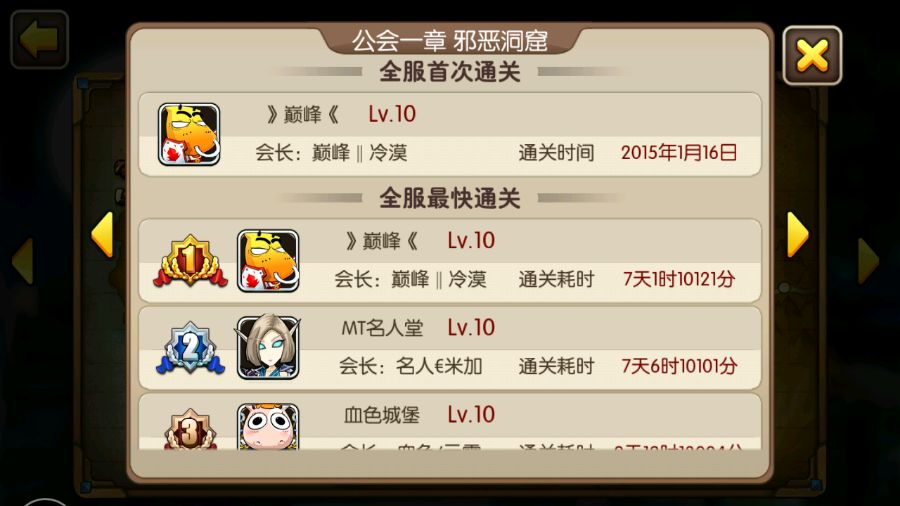Select the 血色城堡 guild name

point(382,415)
